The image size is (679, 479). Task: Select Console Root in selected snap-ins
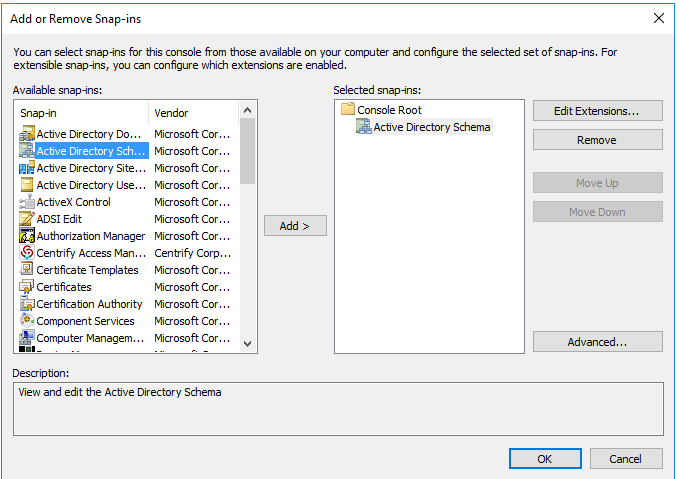[x=389, y=110]
